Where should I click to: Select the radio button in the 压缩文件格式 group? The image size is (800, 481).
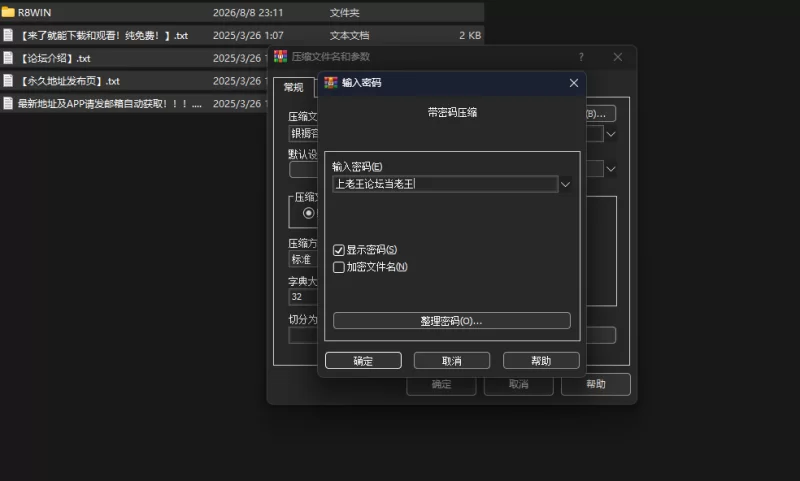pyautogui.click(x=308, y=213)
